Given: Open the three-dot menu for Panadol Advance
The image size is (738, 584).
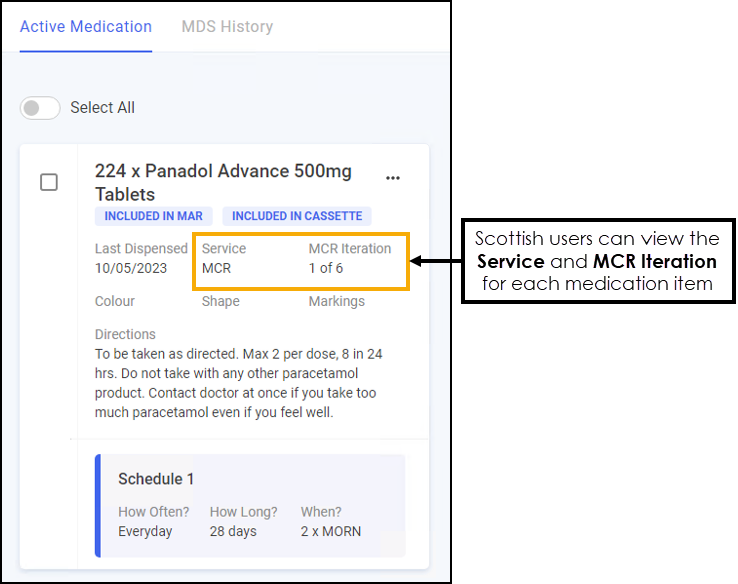Looking at the screenshot, I should [393, 178].
